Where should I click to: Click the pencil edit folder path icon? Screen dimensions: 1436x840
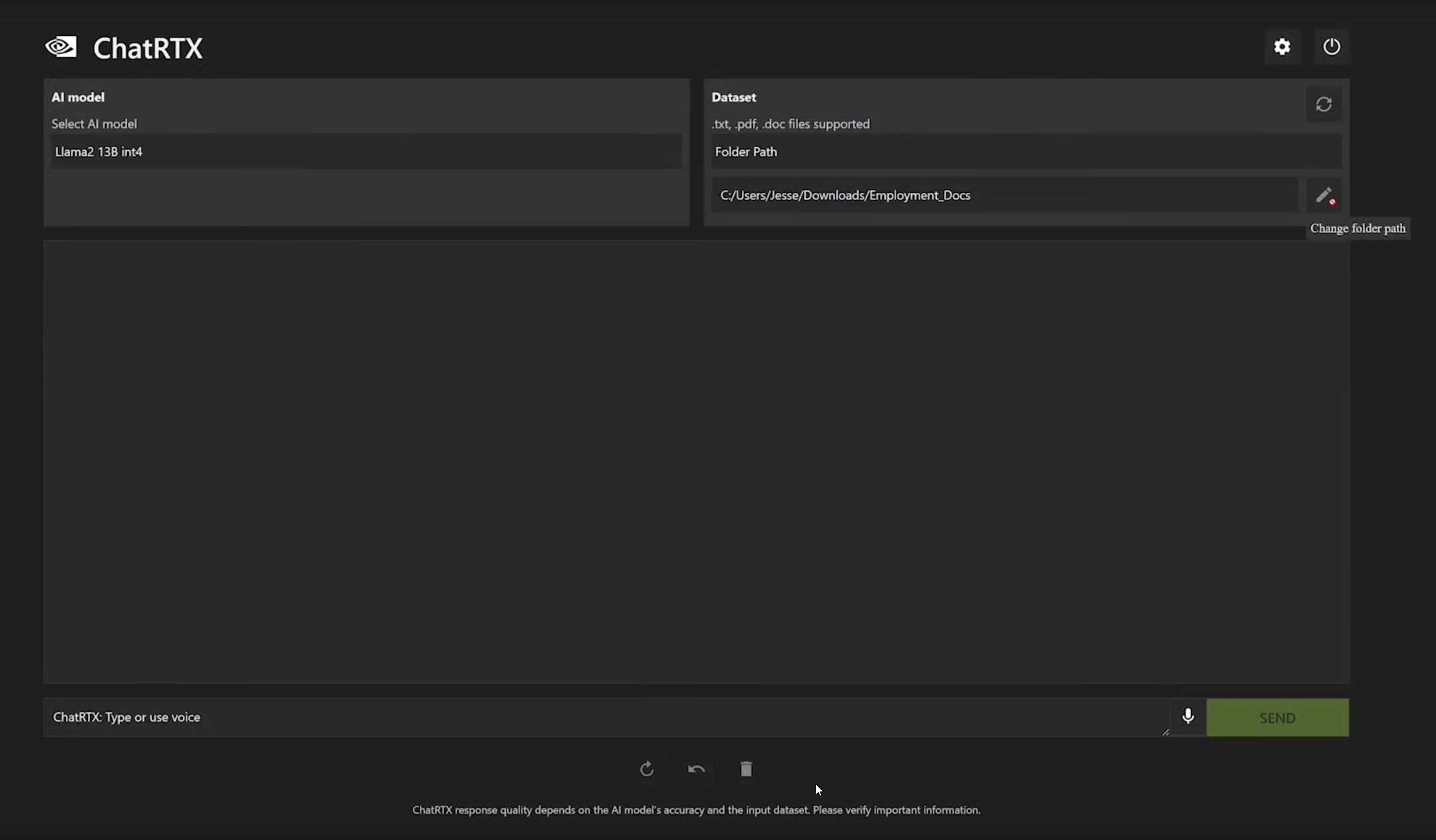point(1324,196)
